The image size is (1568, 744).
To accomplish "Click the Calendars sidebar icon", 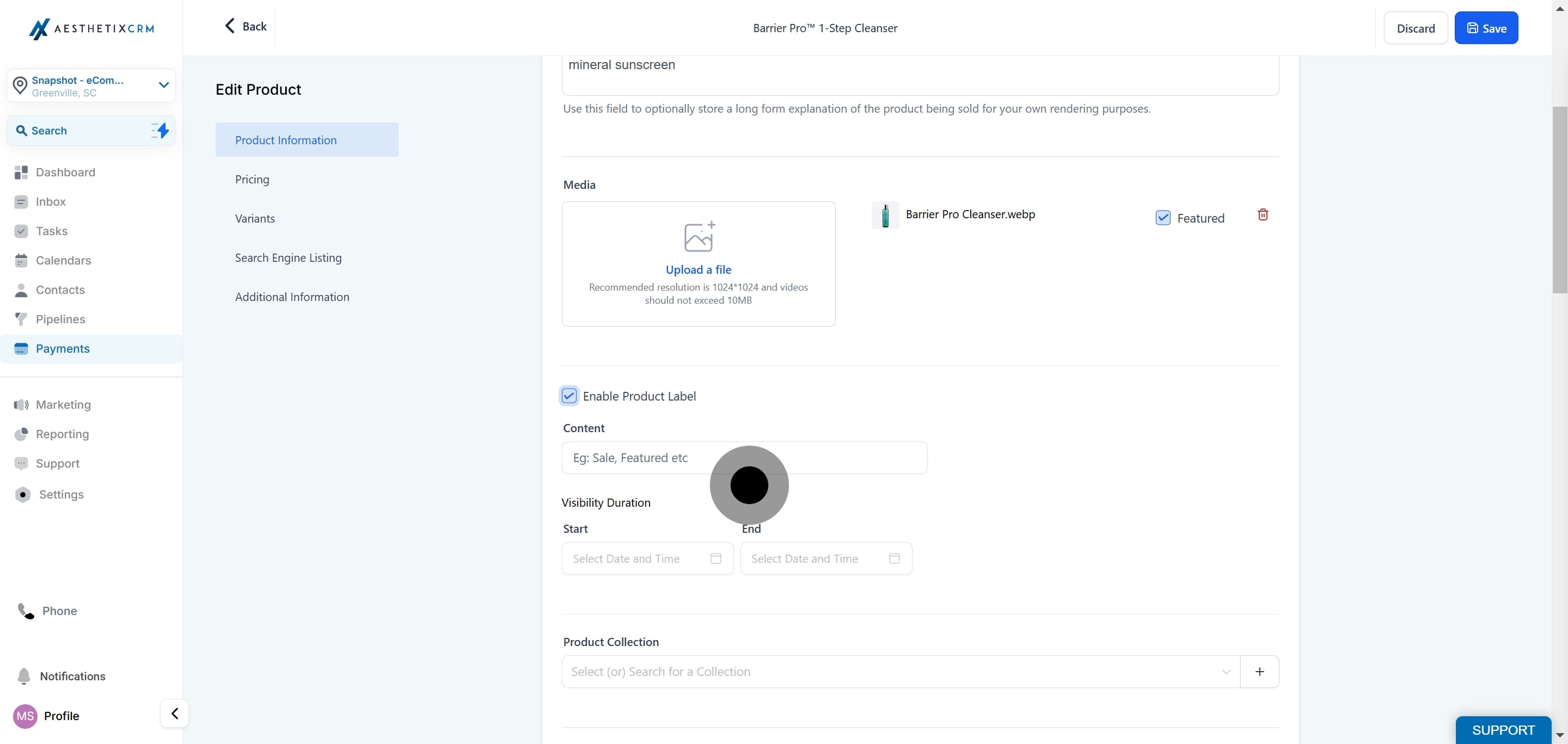I will tap(21, 260).
